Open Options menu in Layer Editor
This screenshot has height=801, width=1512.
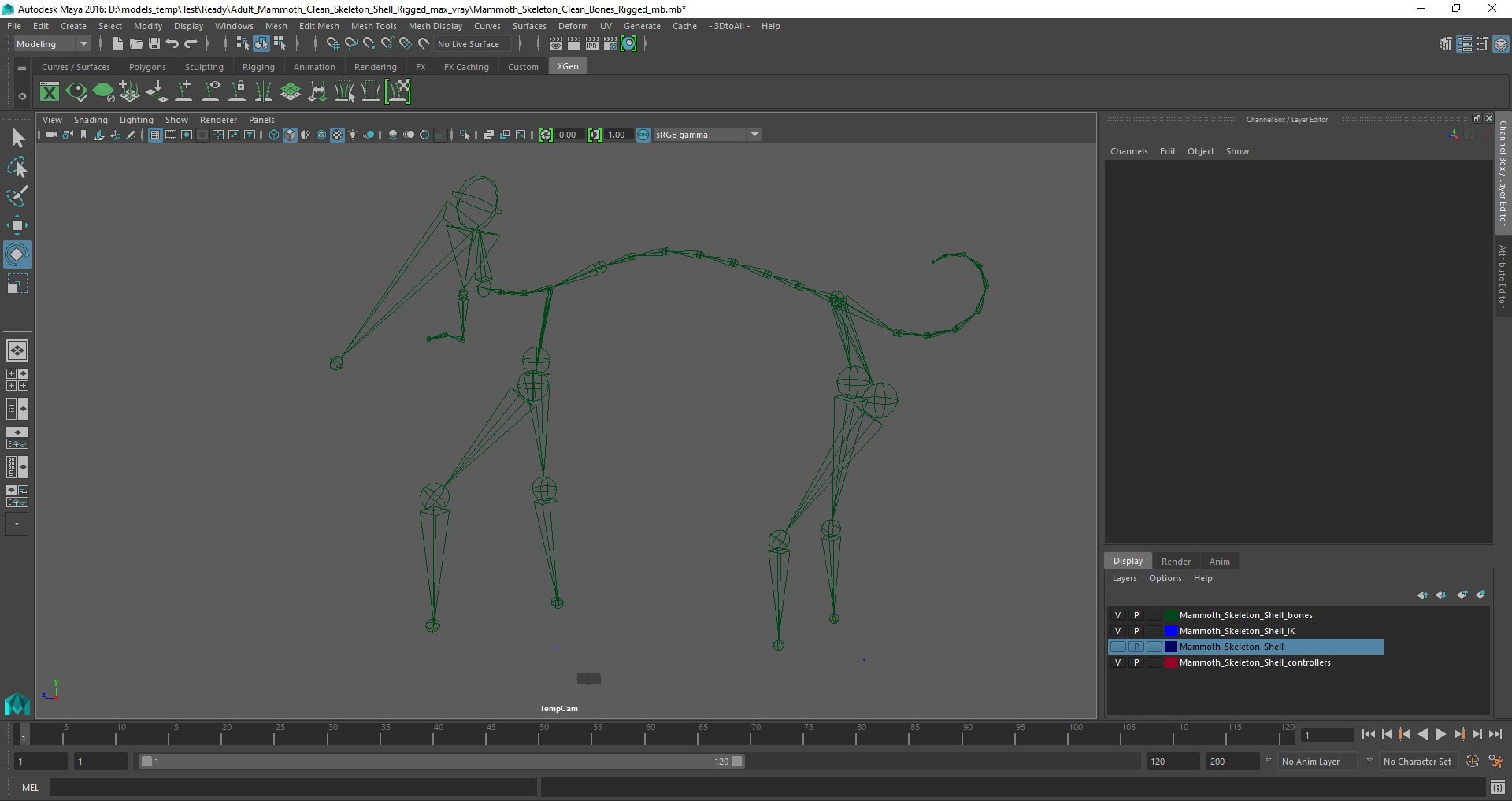1165,578
